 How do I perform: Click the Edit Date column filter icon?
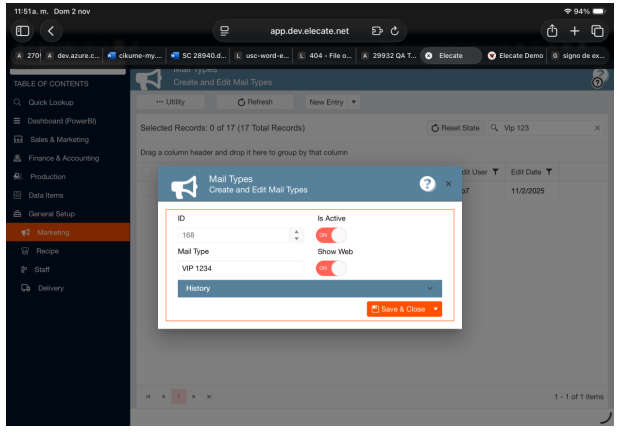[x=549, y=172]
